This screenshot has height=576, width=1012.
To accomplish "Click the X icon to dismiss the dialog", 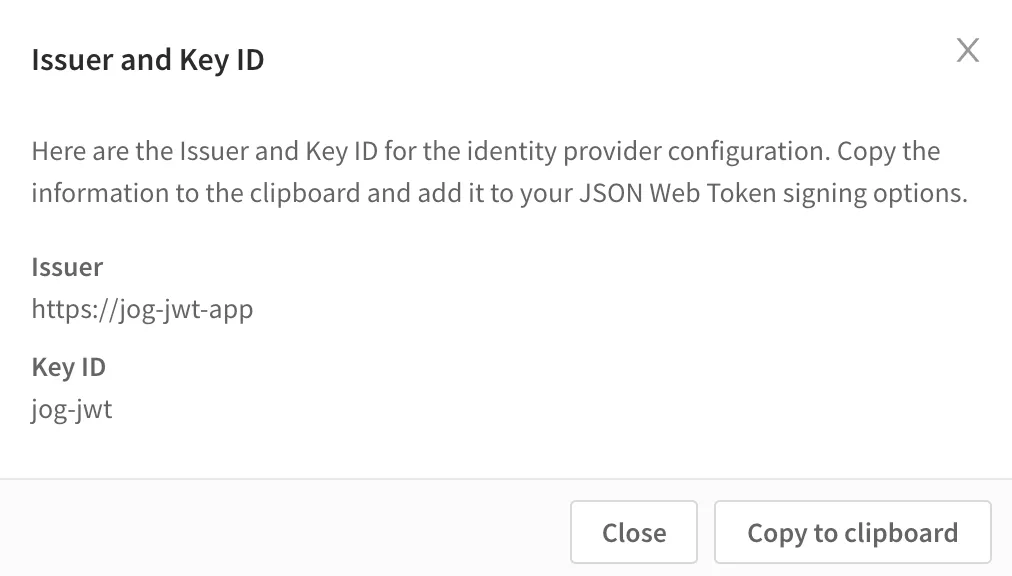I will coord(967,50).
